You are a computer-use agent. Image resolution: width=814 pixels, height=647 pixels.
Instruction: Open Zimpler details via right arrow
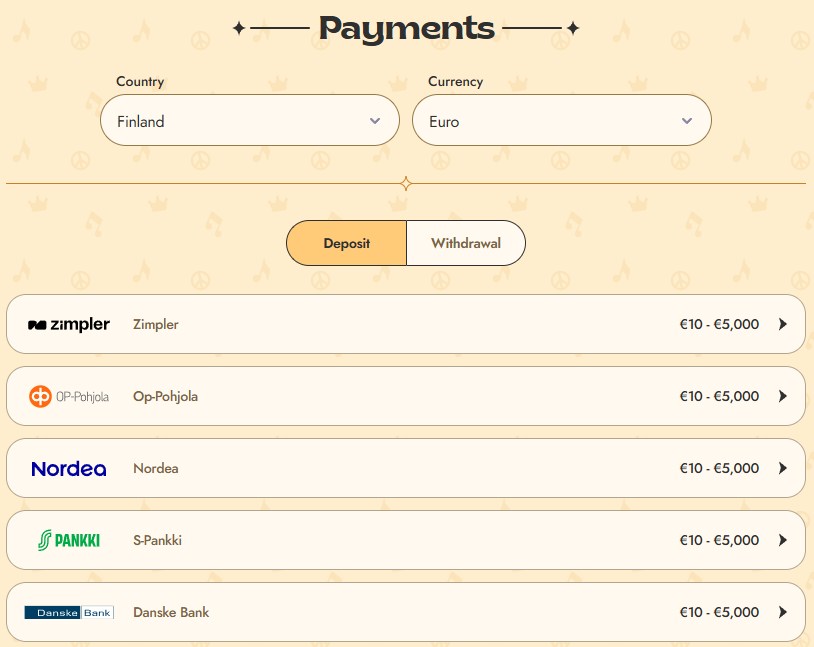click(x=783, y=324)
